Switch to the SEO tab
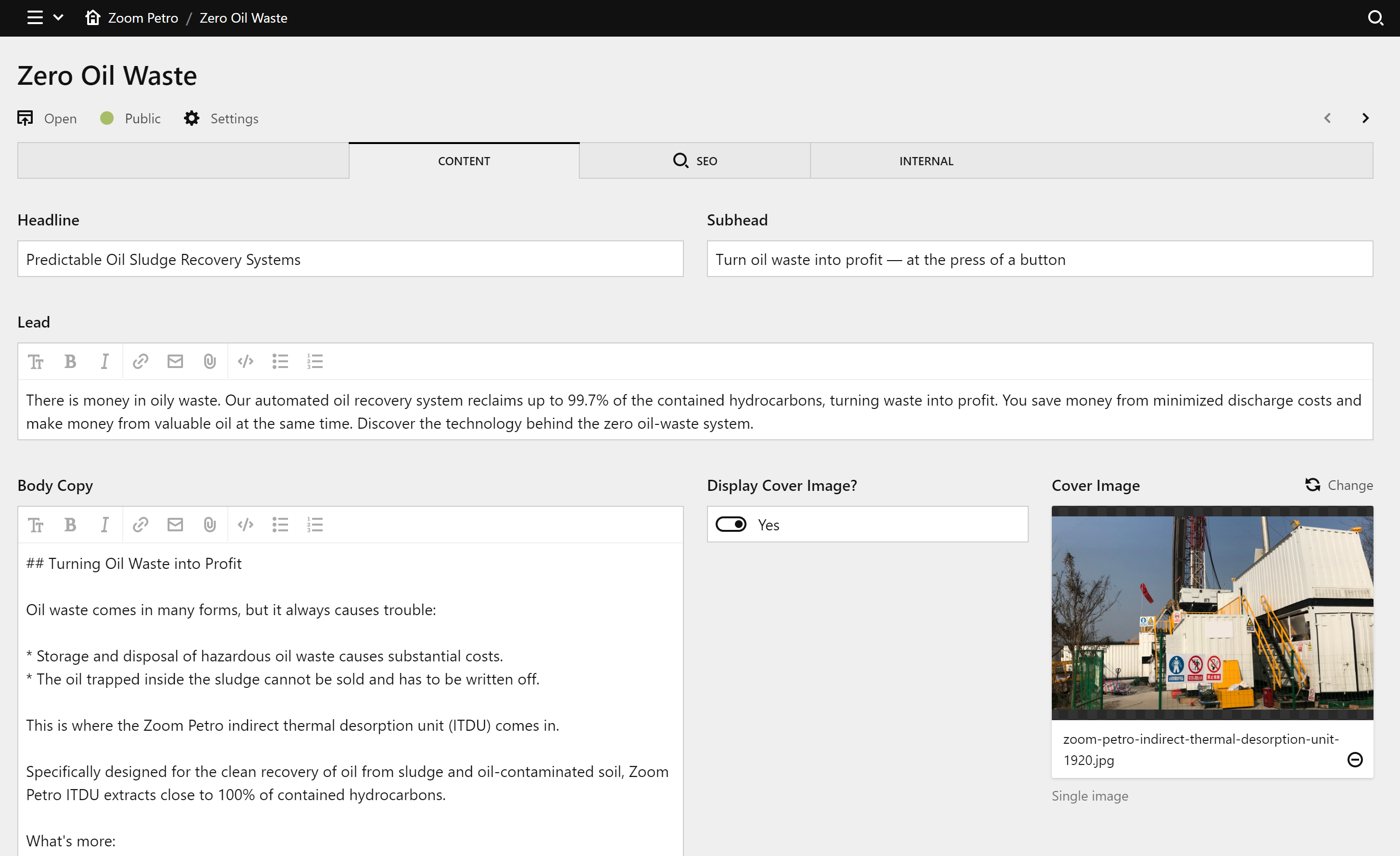 point(694,160)
